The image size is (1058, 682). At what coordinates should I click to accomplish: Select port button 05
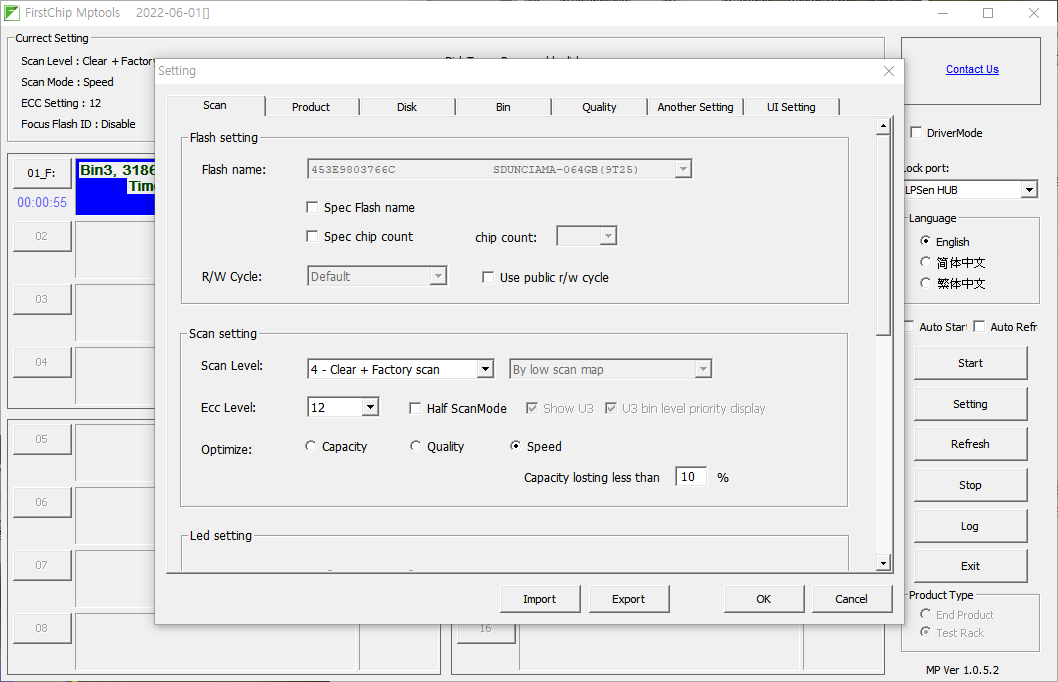[x=42, y=439]
